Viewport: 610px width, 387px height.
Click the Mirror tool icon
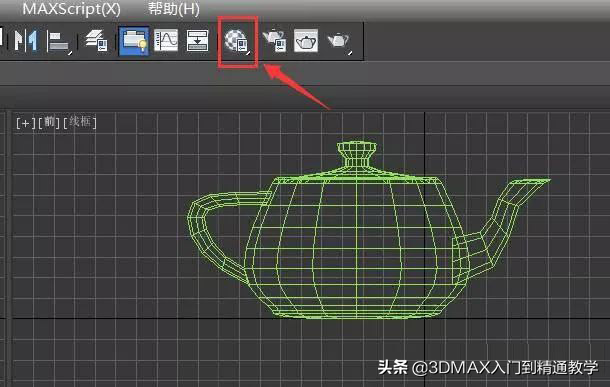pyautogui.click(x=26, y=40)
